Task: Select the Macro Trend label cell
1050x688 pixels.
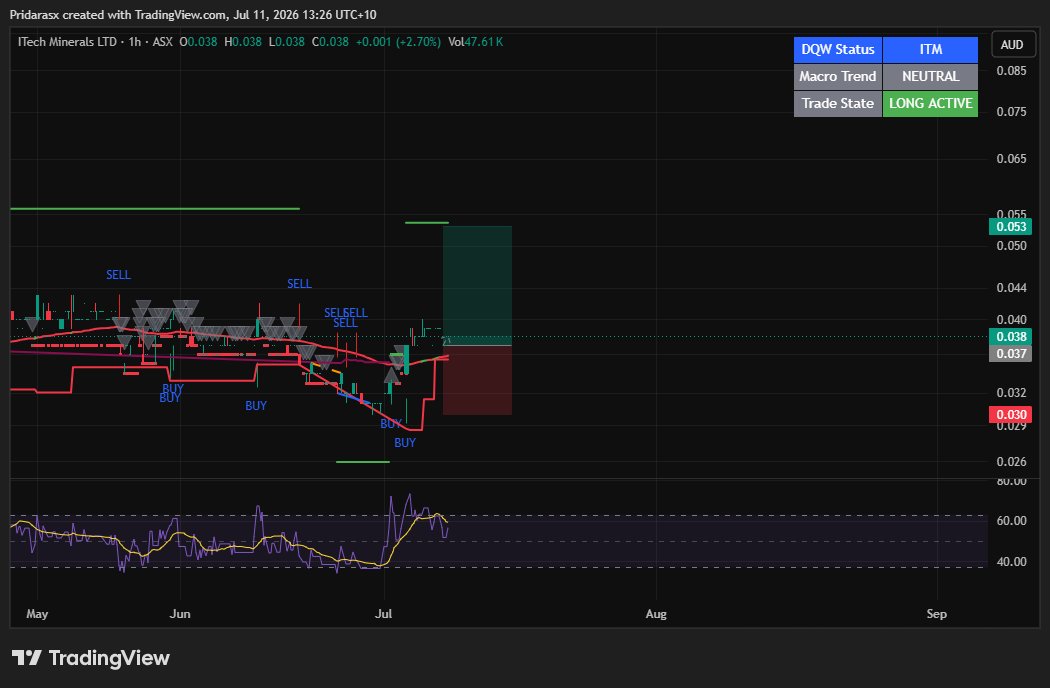Action: click(x=838, y=76)
